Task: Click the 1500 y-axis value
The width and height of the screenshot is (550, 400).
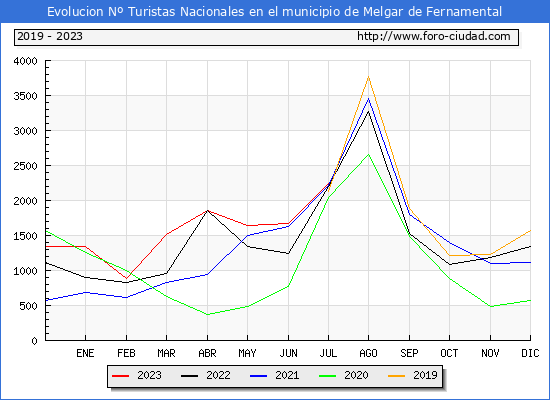Action: point(25,236)
